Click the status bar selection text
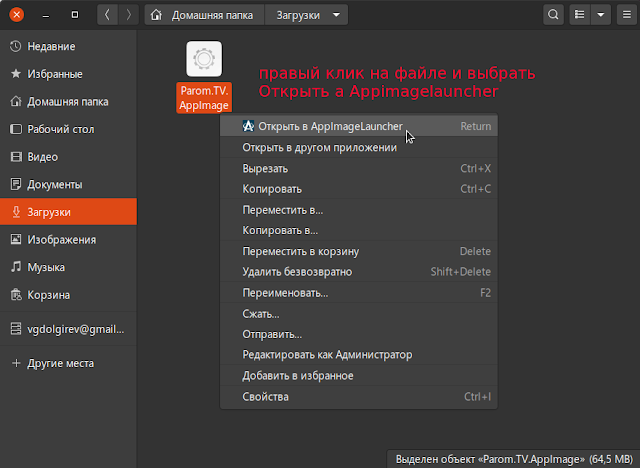This screenshot has width=640, height=468. (x=514, y=459)
